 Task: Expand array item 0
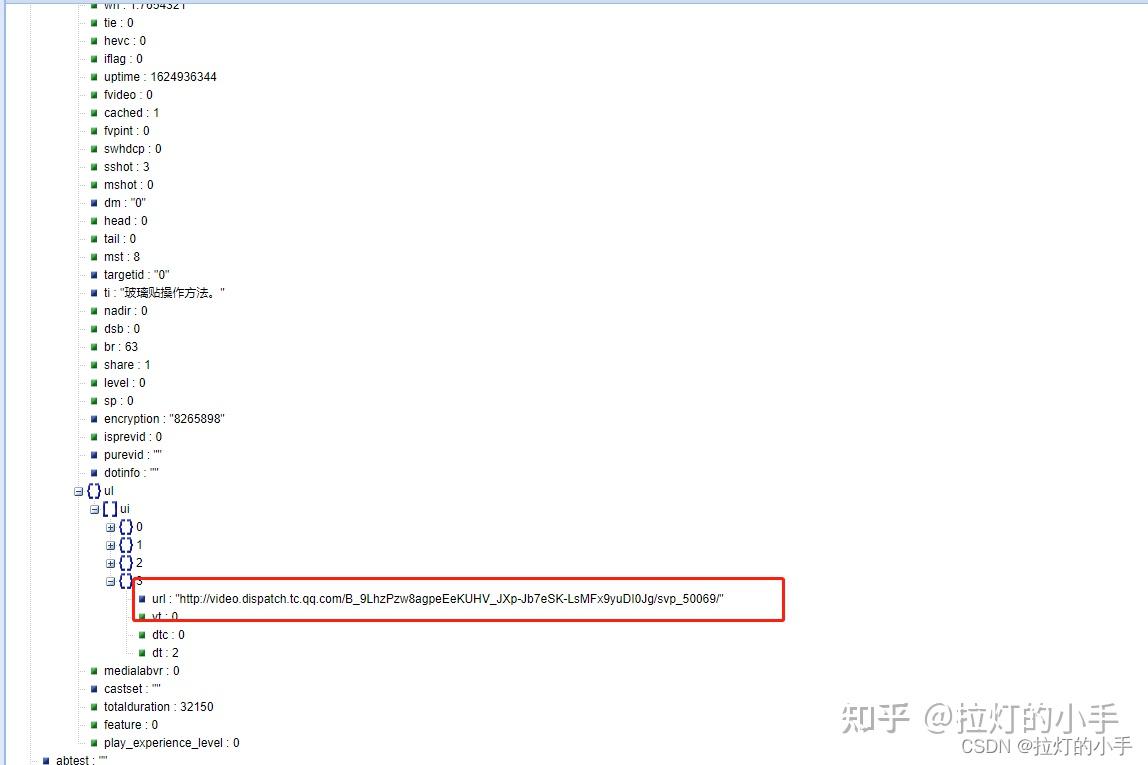(111, 528)
